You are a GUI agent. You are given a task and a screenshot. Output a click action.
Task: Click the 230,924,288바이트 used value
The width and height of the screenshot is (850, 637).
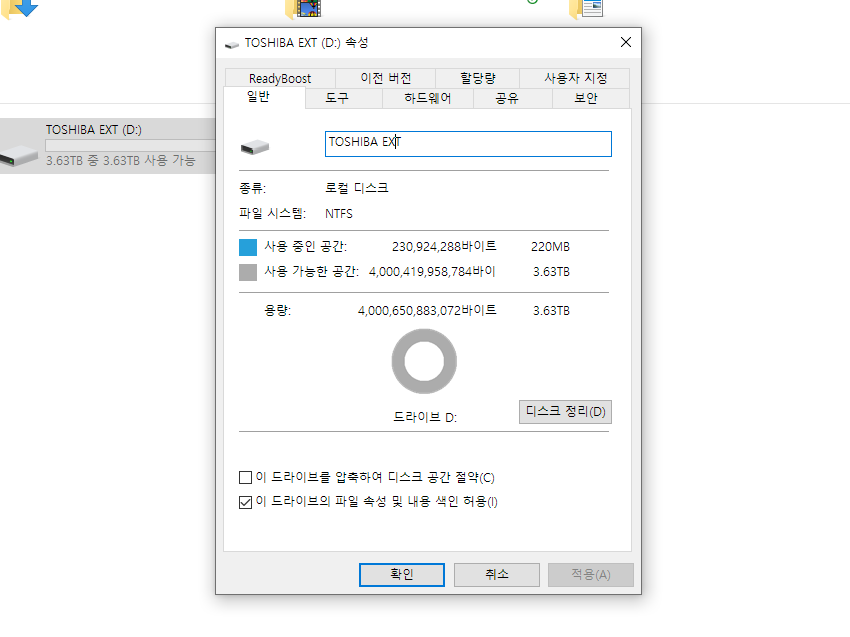click(x=444, y=247)
